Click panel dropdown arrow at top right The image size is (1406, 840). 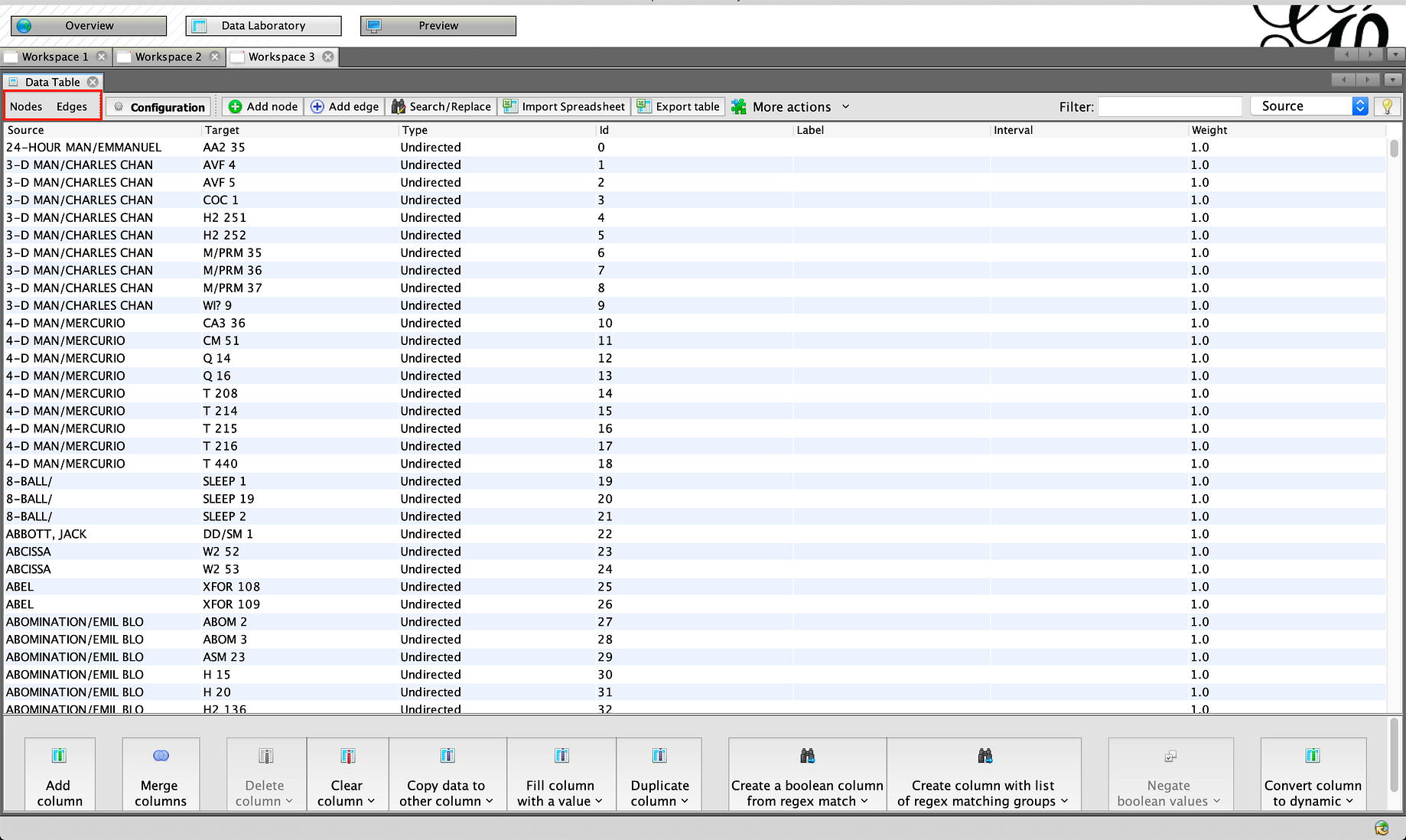pyautogui.click(x=1393, y=80)
